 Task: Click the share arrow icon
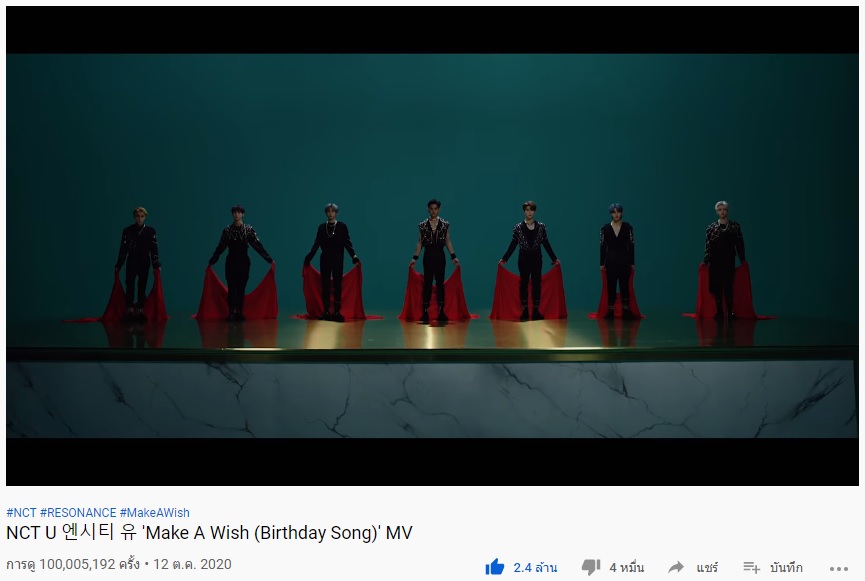[x=676, y=567]
